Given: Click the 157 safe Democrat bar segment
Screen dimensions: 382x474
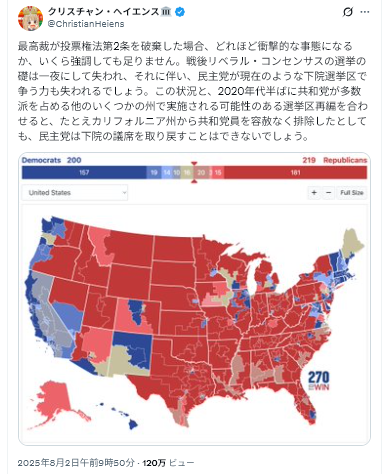Looking at the screenshot, I should pyautogui.click(x=84, y=173).
